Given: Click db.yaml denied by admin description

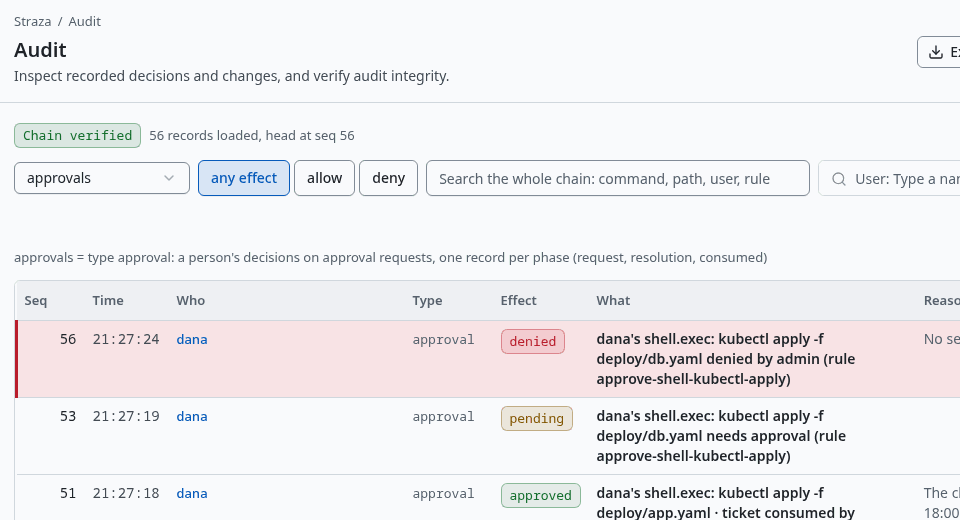Looking at the screenshot, I should tap(726, 359).
